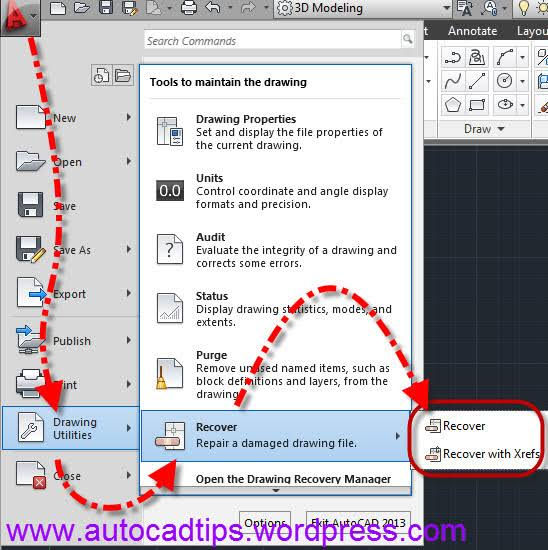Click the Units 0.0 icon

(170, 190)
